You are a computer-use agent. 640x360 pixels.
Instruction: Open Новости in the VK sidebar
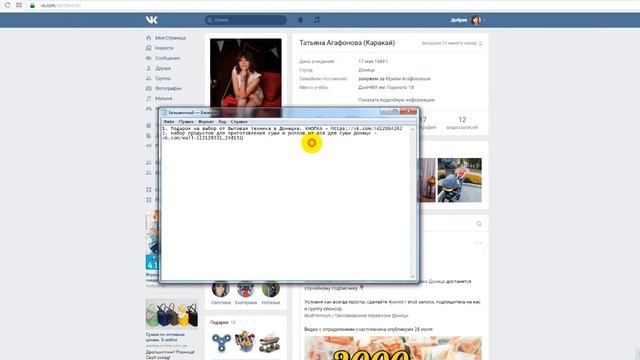164,48
